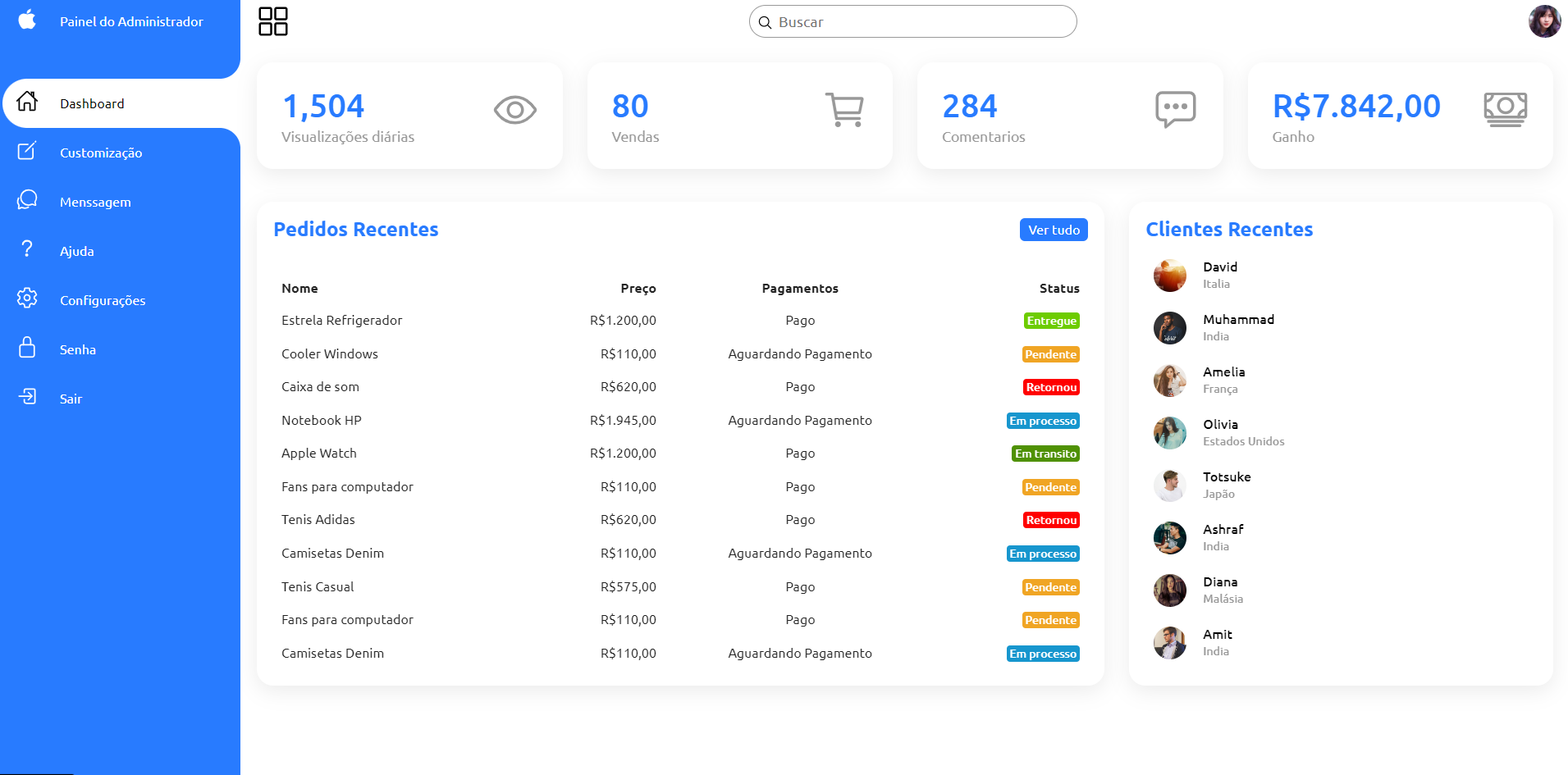Click the money icon on the Ganho card
This screenshot has width=1568, height=775.
pyautogui.click(x=1506, y=109)
